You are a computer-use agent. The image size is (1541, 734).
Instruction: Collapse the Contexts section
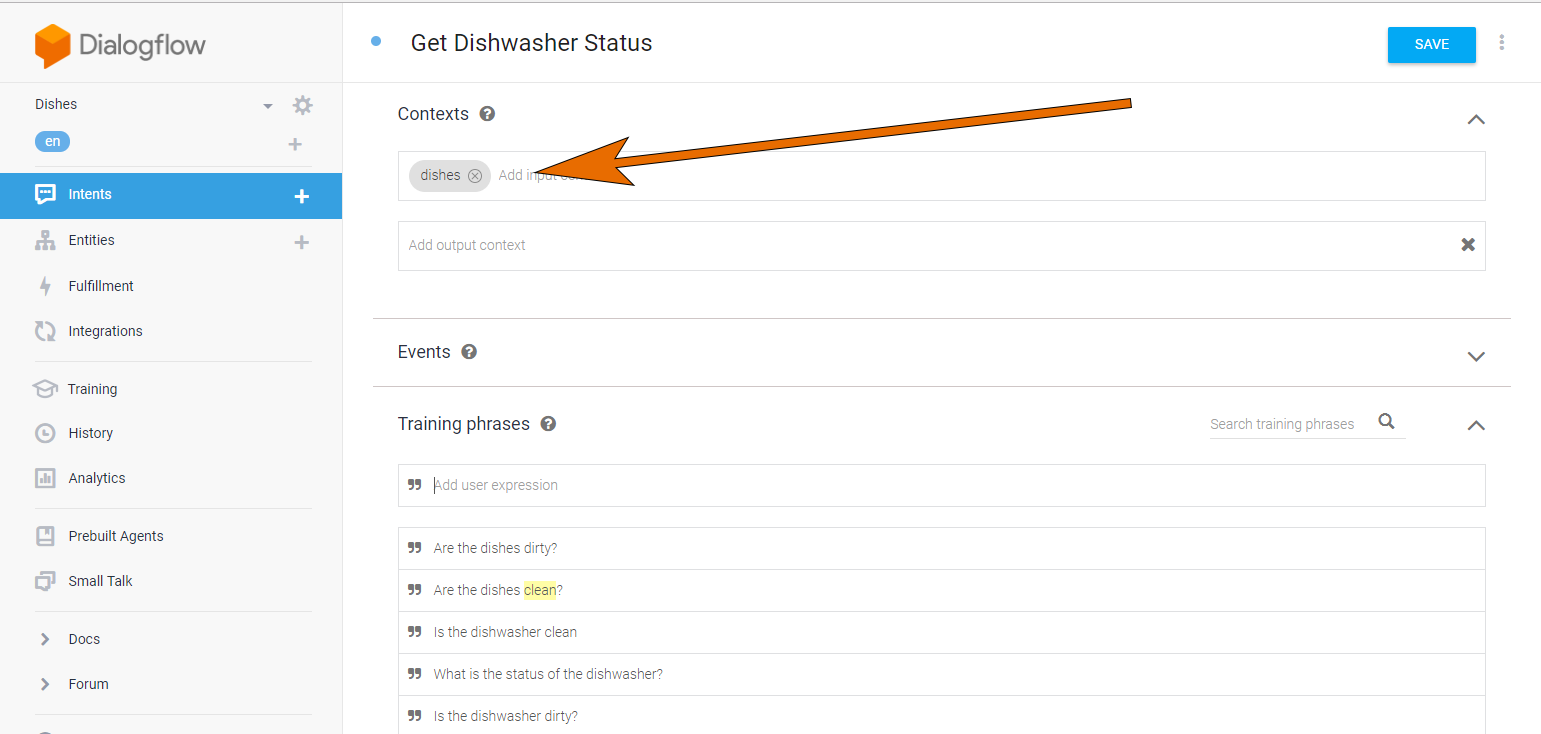(1475, 119)
